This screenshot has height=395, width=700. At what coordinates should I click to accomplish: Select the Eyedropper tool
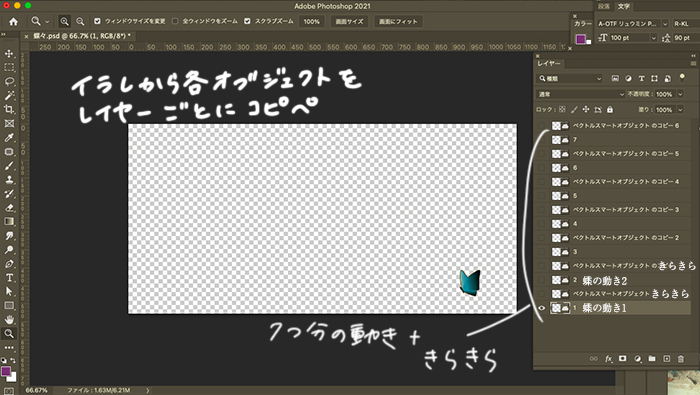tap(9, 137)
